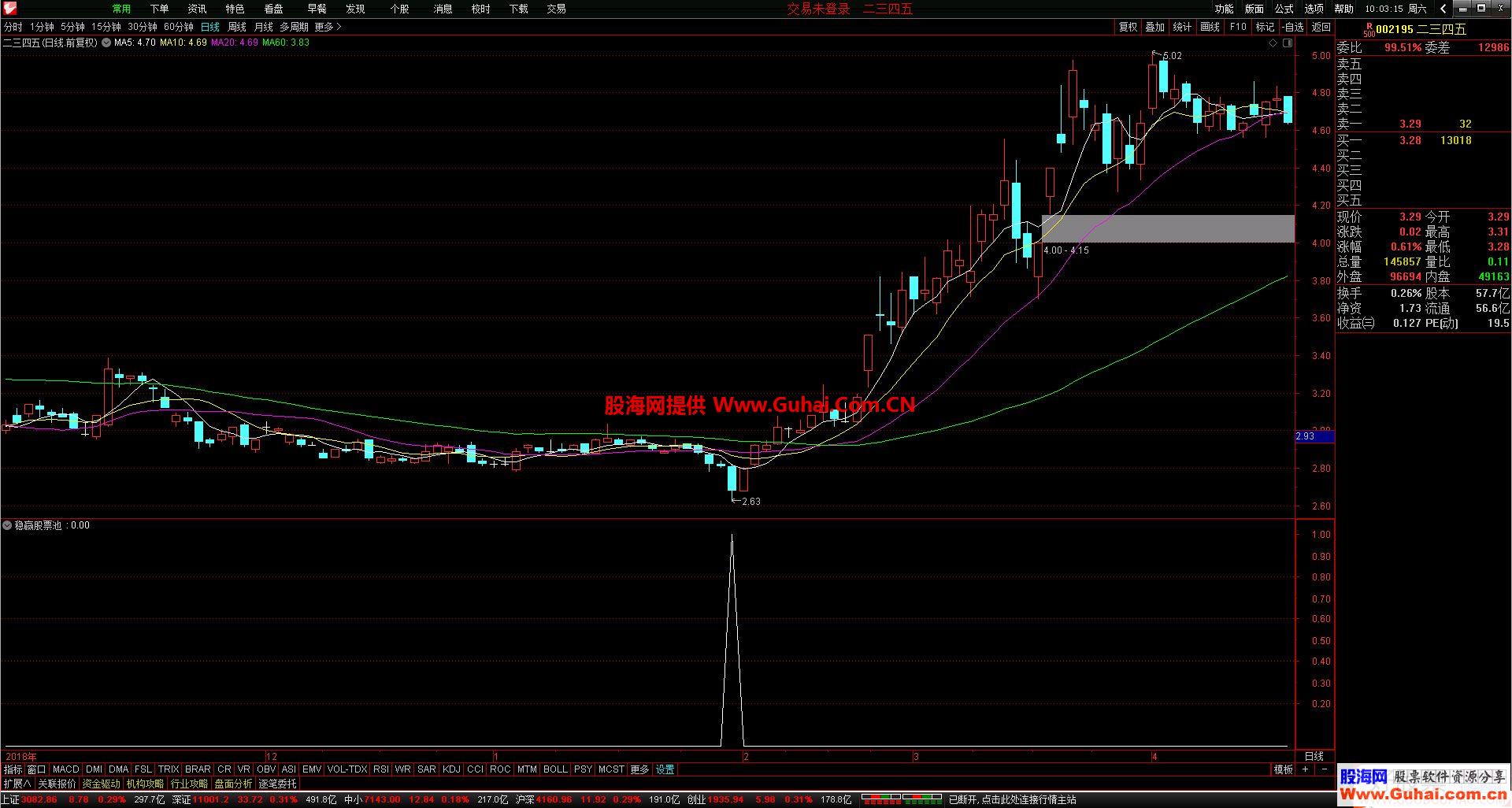Click the 交易未登录 login status text

pyautogui.click(x=819, y=9)
